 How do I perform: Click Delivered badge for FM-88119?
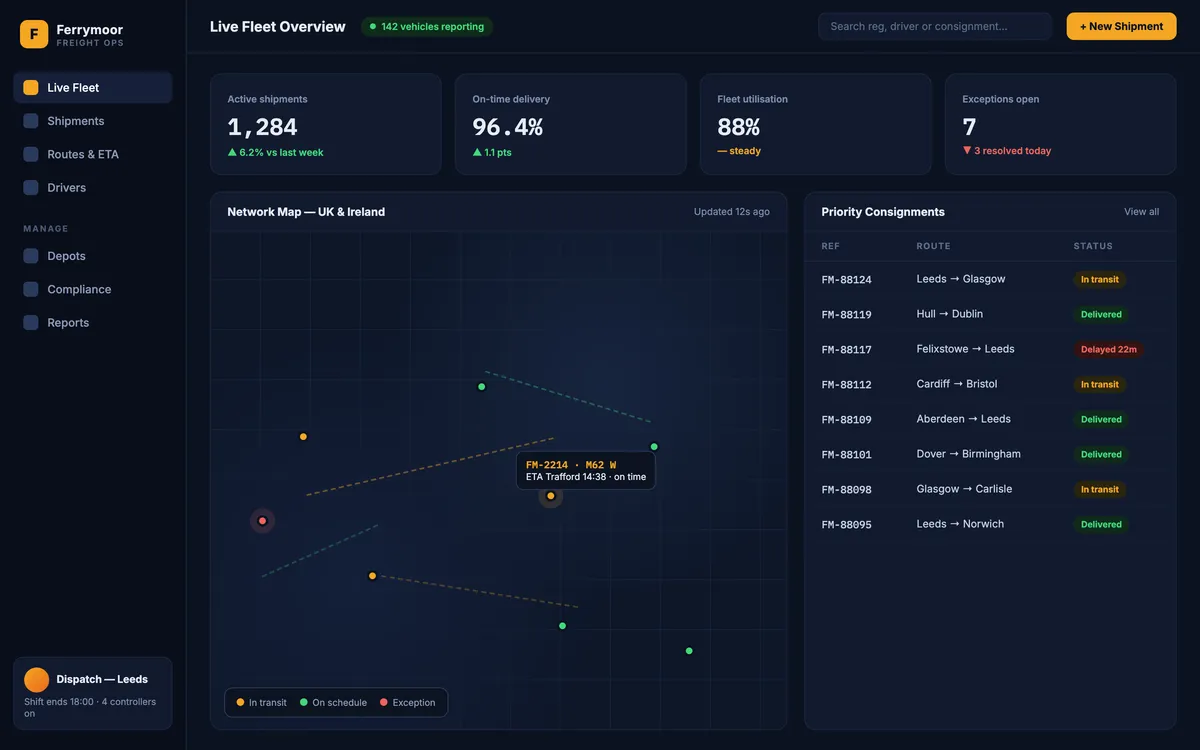point(1101,315)
